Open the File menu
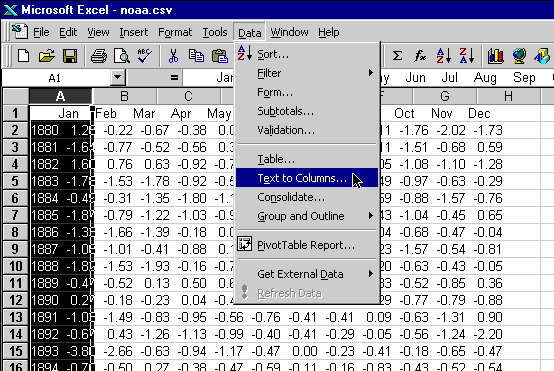This screenshot has width=554, height=371. pos(41,32)
